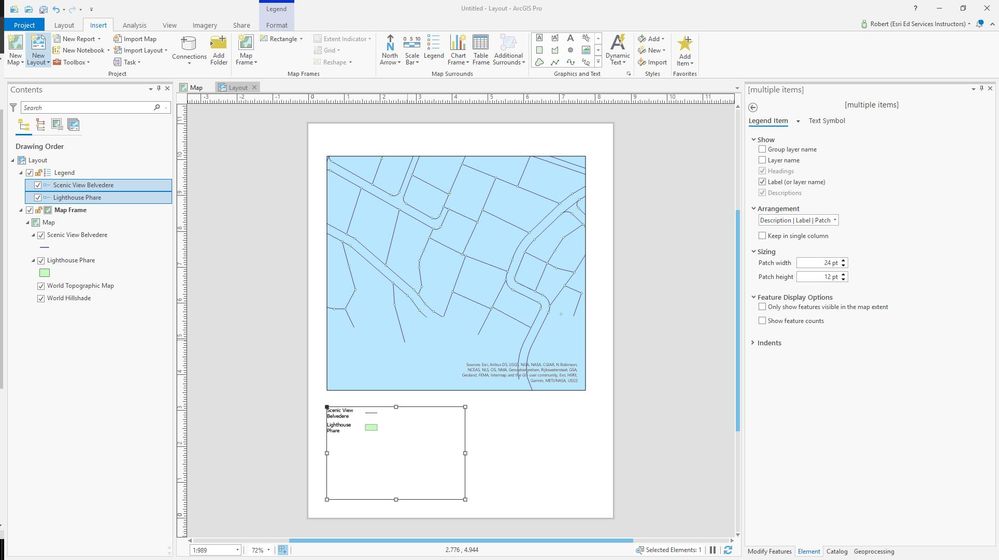Screen dimensions: 999x560
Task: Open the Geoprocessing pane tab
Action: 873,551
